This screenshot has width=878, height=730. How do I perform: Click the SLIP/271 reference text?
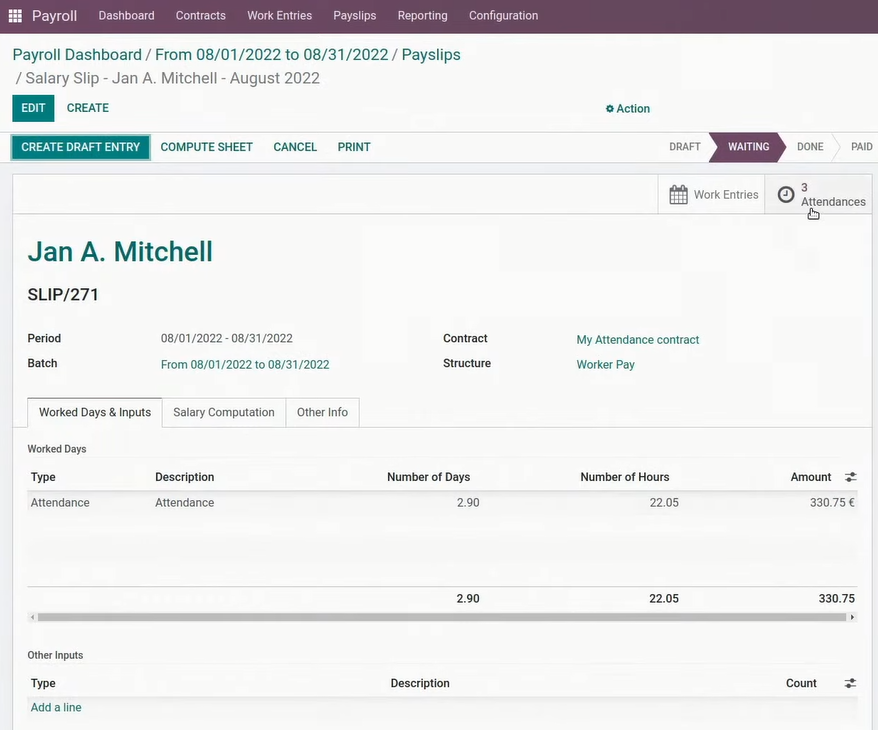pyautogui.click(x=63, y=294)
